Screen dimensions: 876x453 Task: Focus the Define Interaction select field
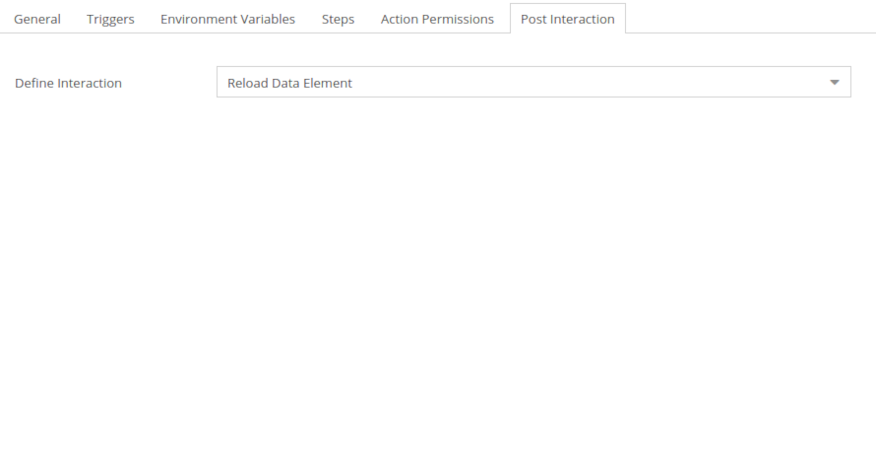(x=534, y=82)
